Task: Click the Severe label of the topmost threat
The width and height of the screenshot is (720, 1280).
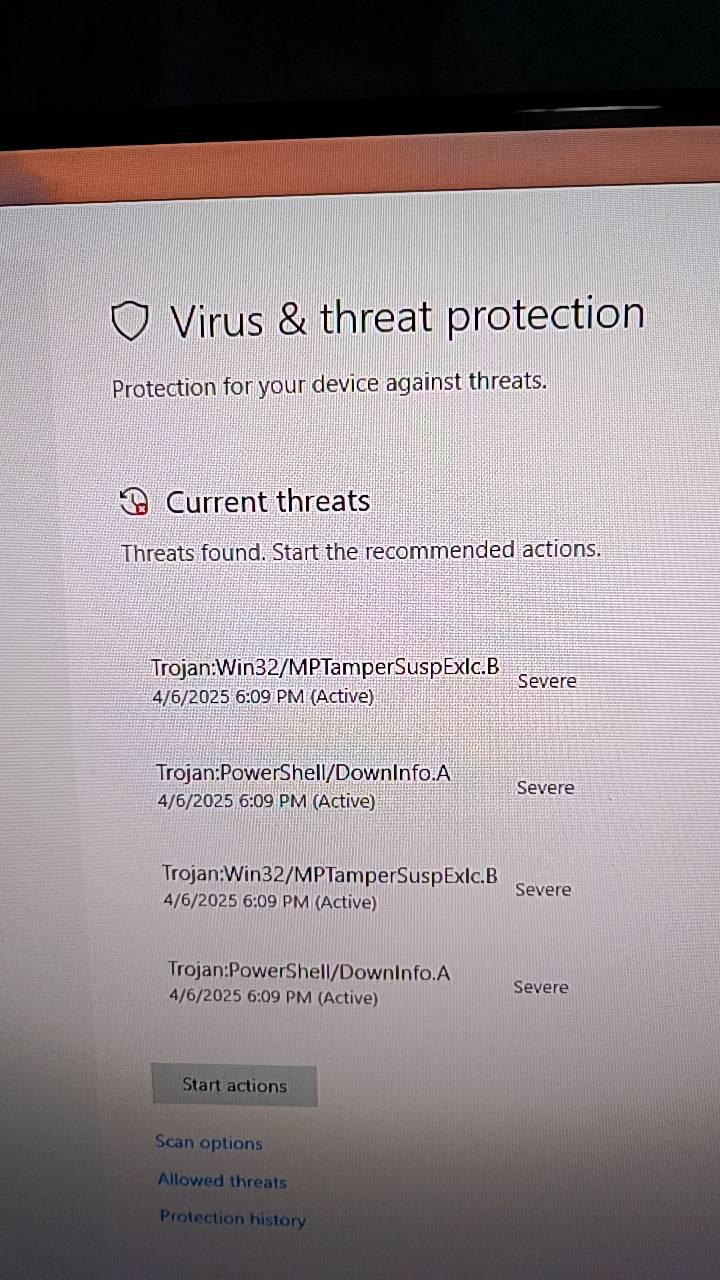Action: [x=547, y=681]
